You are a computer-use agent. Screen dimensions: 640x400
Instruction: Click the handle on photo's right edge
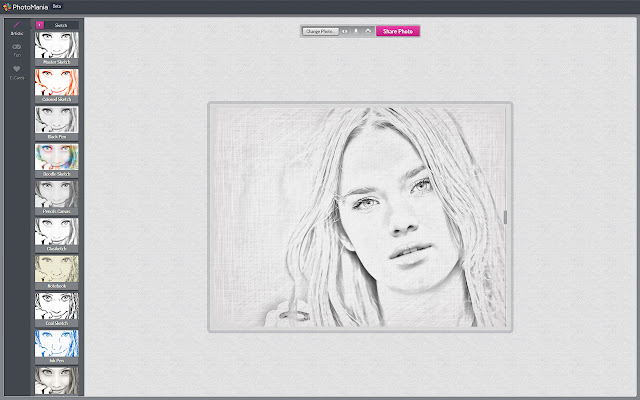(x=505, y=217)
